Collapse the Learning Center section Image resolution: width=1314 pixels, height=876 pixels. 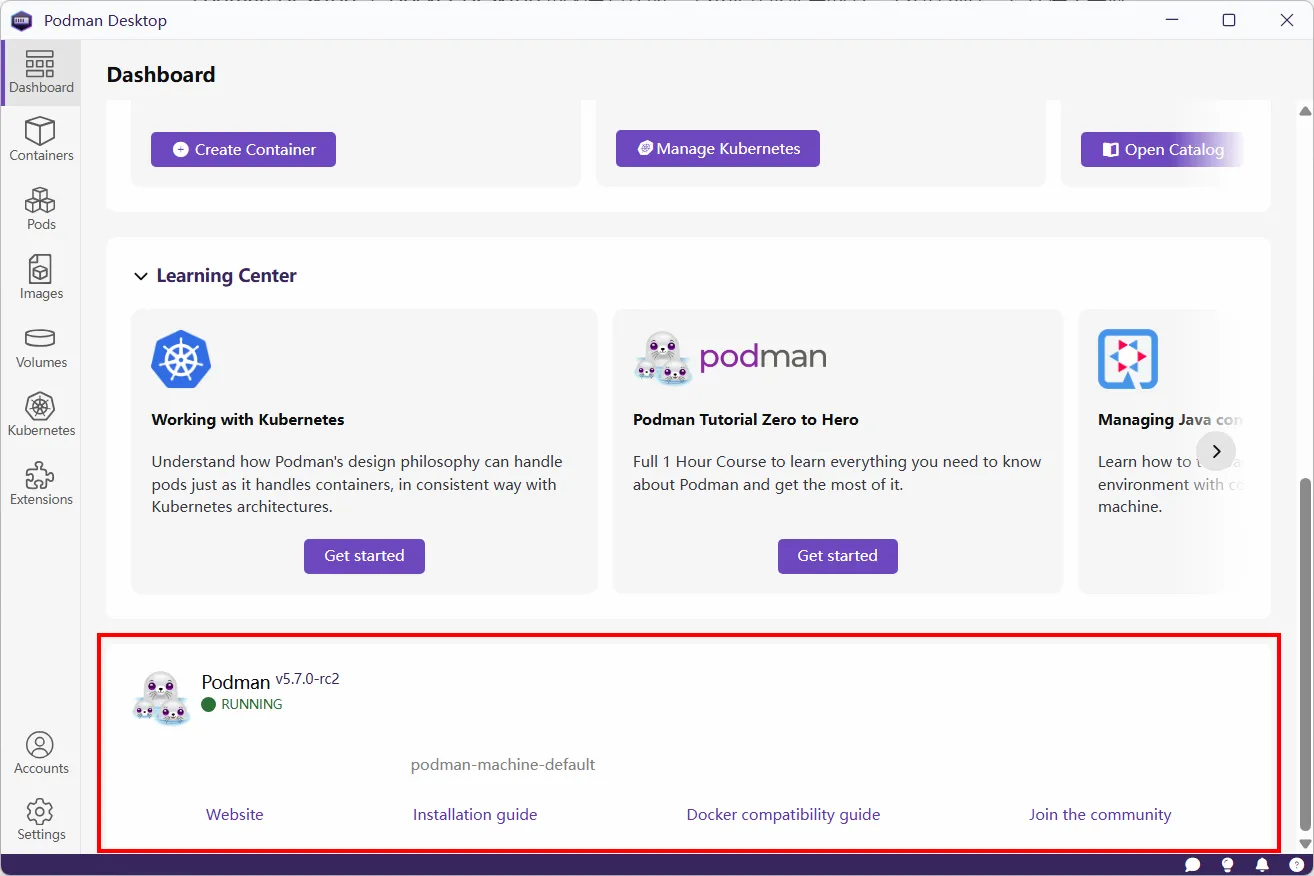coord(140,276)
